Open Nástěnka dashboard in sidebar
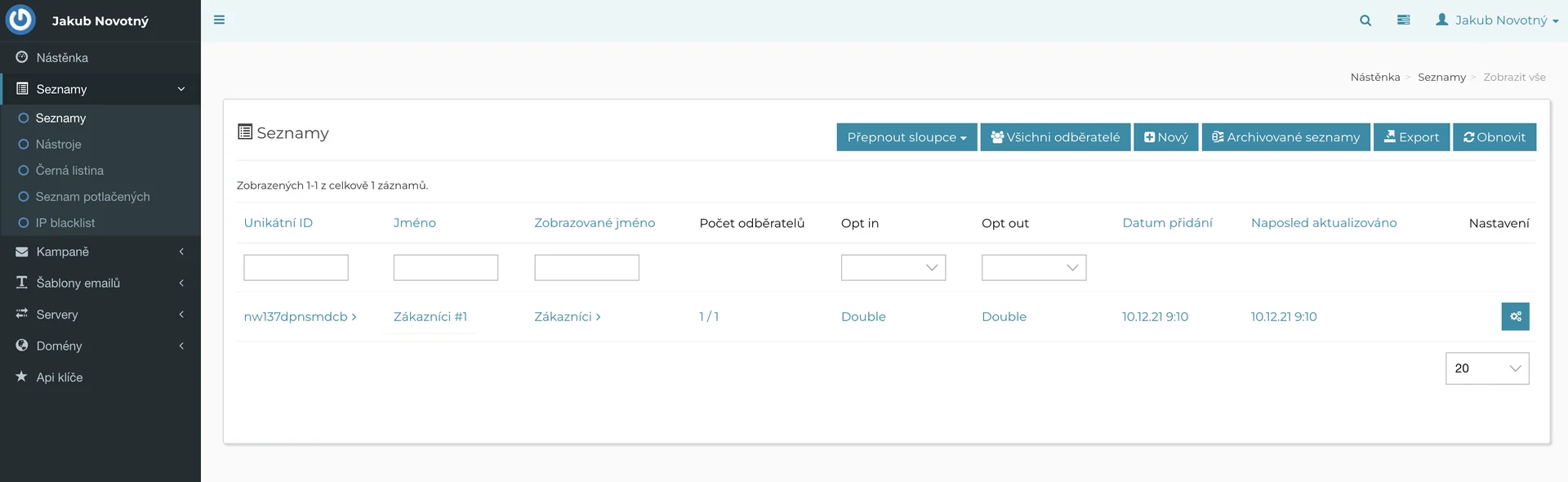Screen dimensions: 1568x482 point(62,58)
